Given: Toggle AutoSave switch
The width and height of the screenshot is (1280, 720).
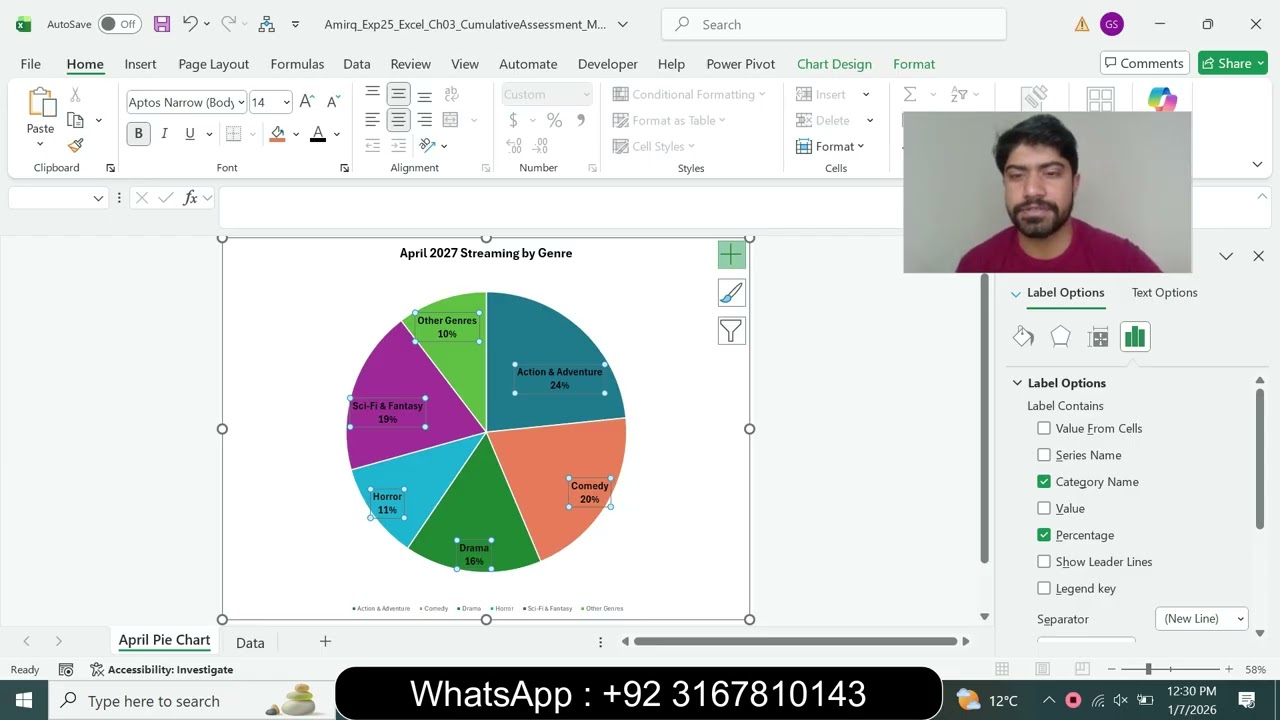Looking at the screenshot, I should 119,24.
